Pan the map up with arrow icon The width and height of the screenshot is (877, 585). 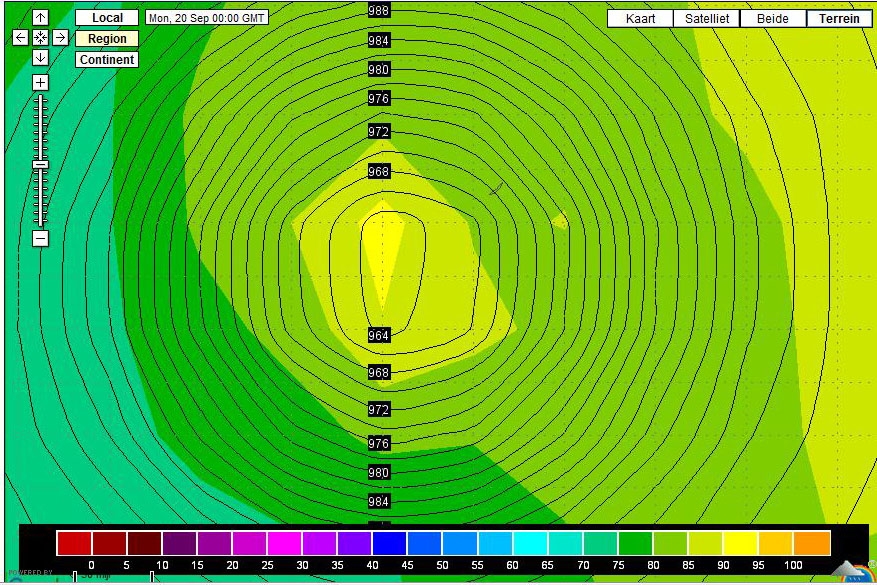40,18
